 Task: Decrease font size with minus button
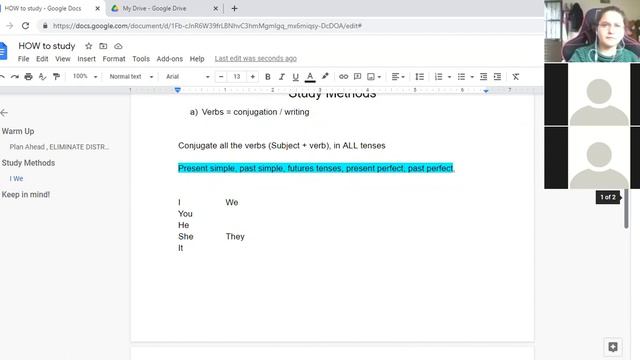221,77
